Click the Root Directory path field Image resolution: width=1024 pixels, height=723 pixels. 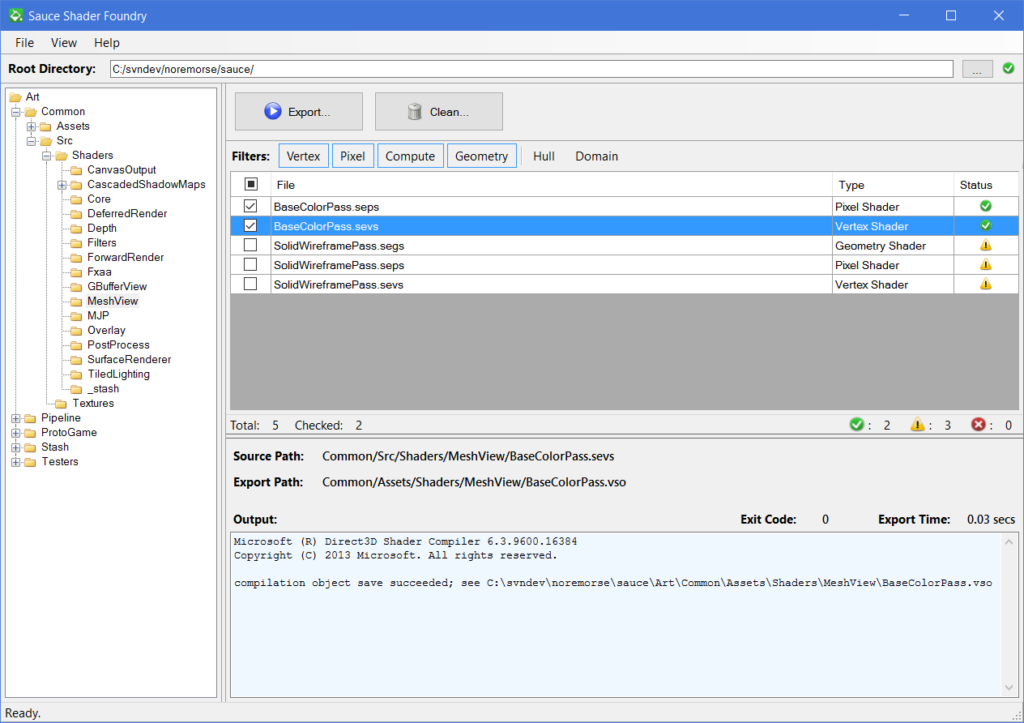[x=531, y=69]
